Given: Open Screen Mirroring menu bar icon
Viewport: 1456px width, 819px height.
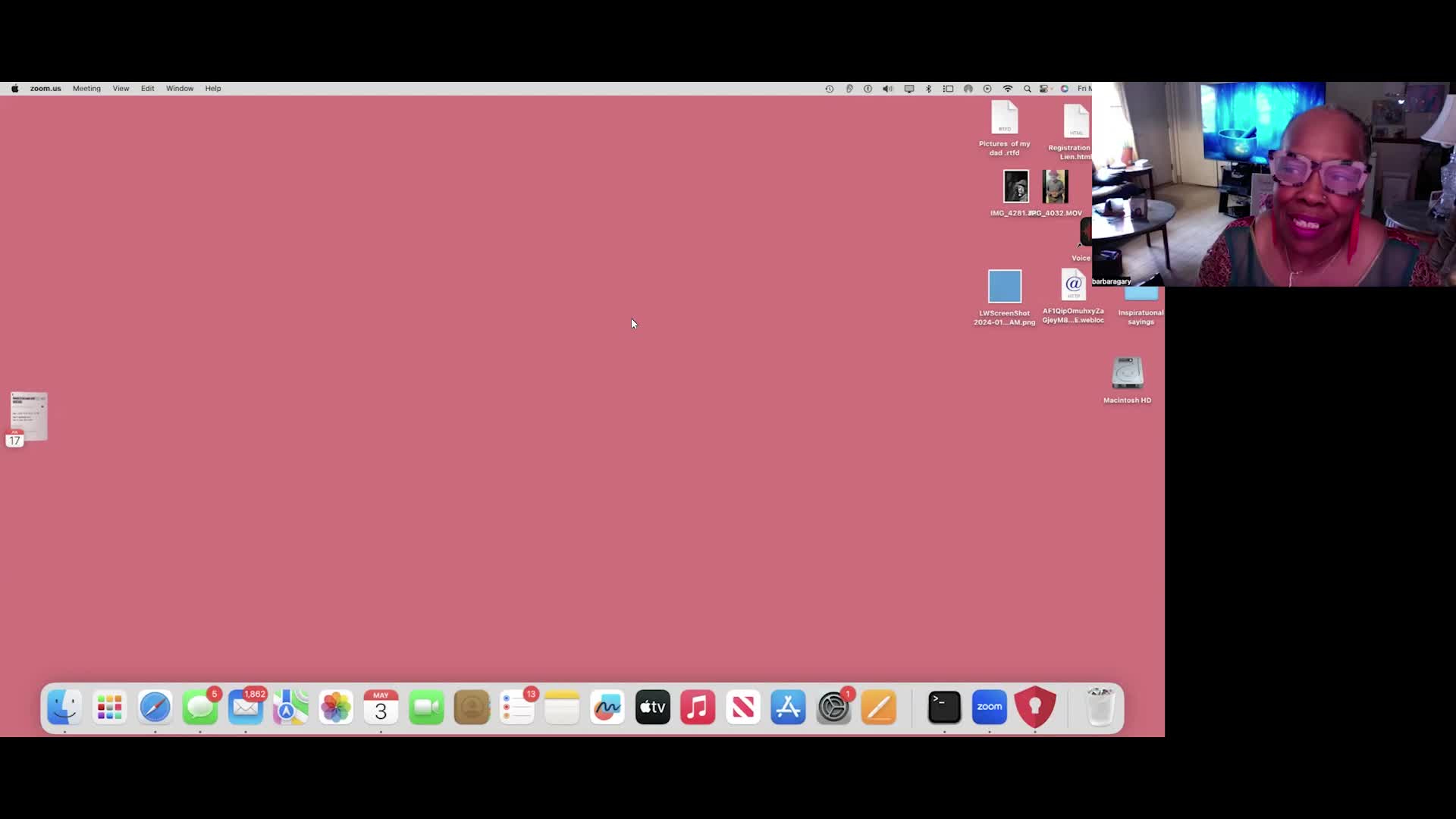Looking at the screenshot, I should [x=909, y=89].
